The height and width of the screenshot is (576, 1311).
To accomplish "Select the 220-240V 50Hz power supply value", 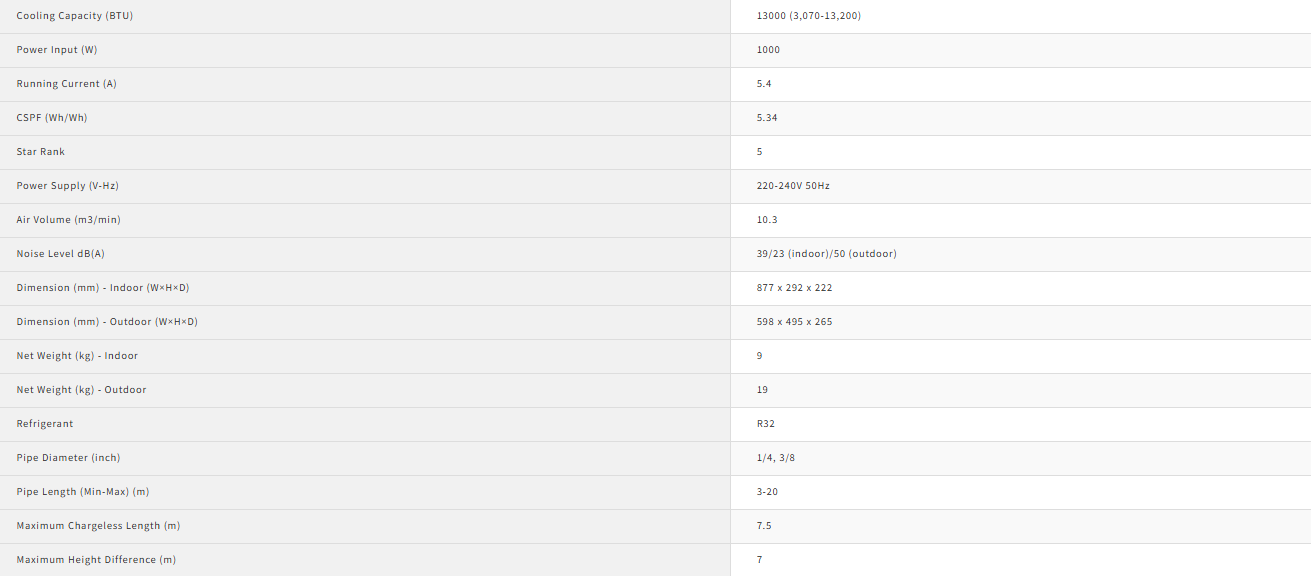I will coord(794,186).
